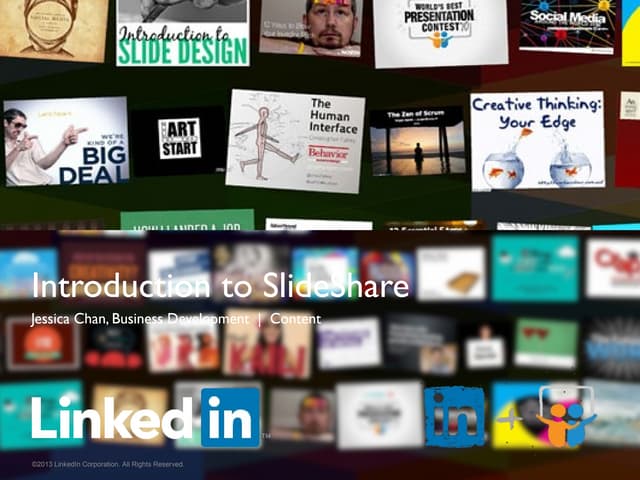
Task: Click the Introduction to SlideShare title
Action: coord(220,286)
